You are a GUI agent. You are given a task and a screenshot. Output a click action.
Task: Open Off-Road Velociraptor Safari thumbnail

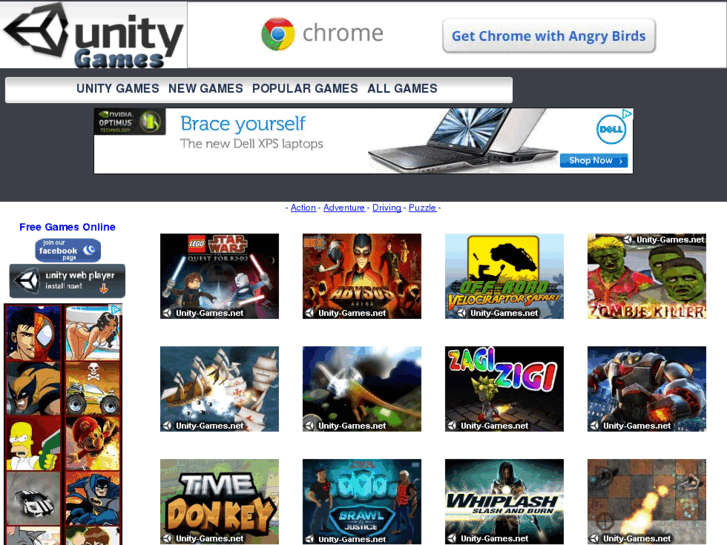click(504, 276)
